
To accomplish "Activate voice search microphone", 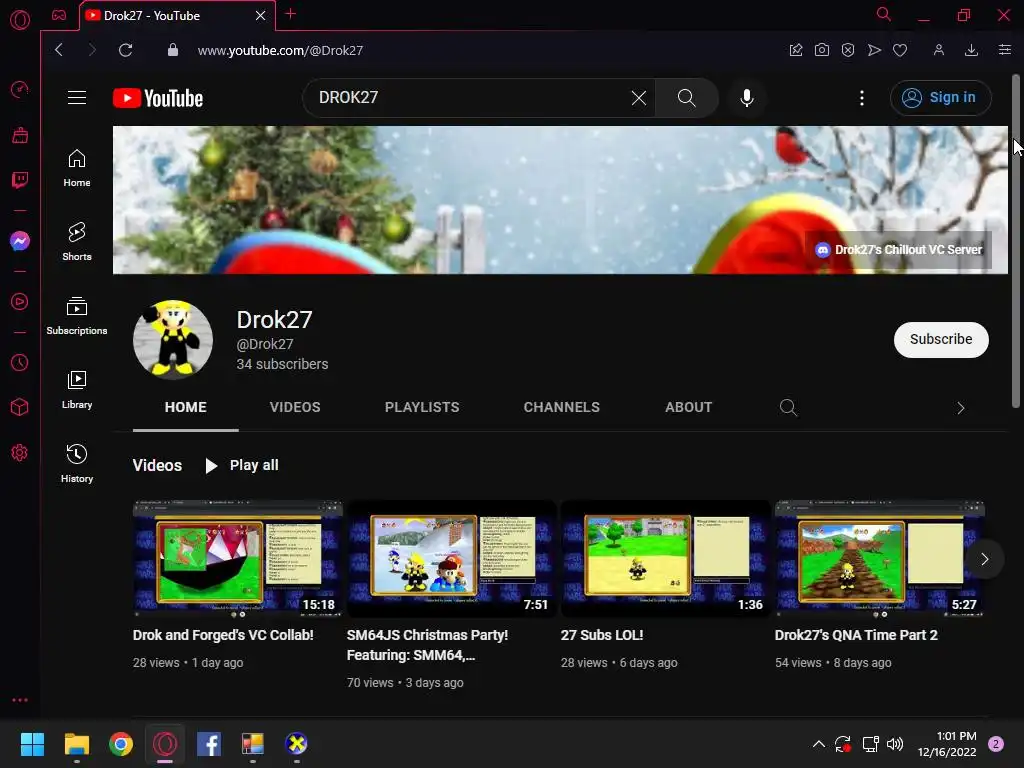I will pos(746,98).
